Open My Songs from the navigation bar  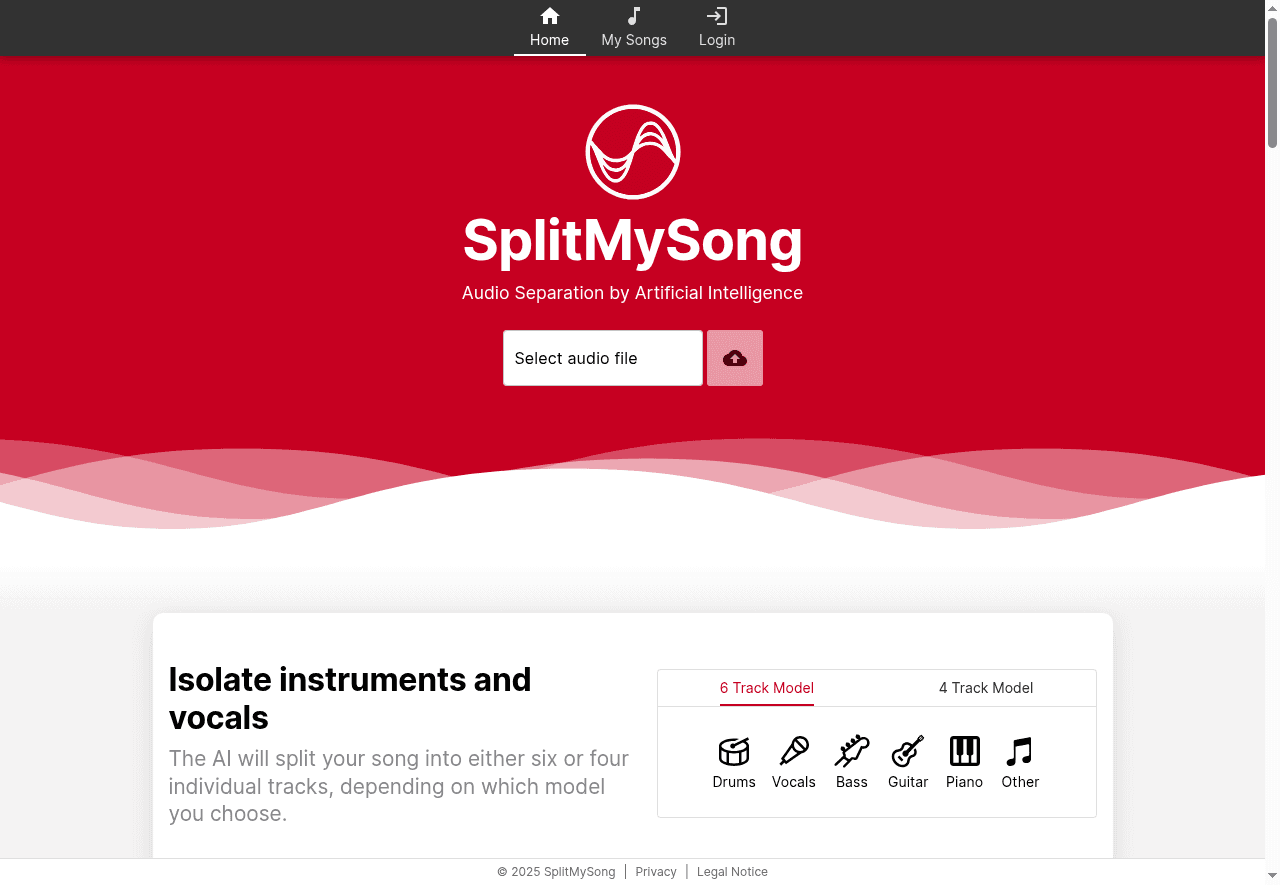click(x=634, y=27)
